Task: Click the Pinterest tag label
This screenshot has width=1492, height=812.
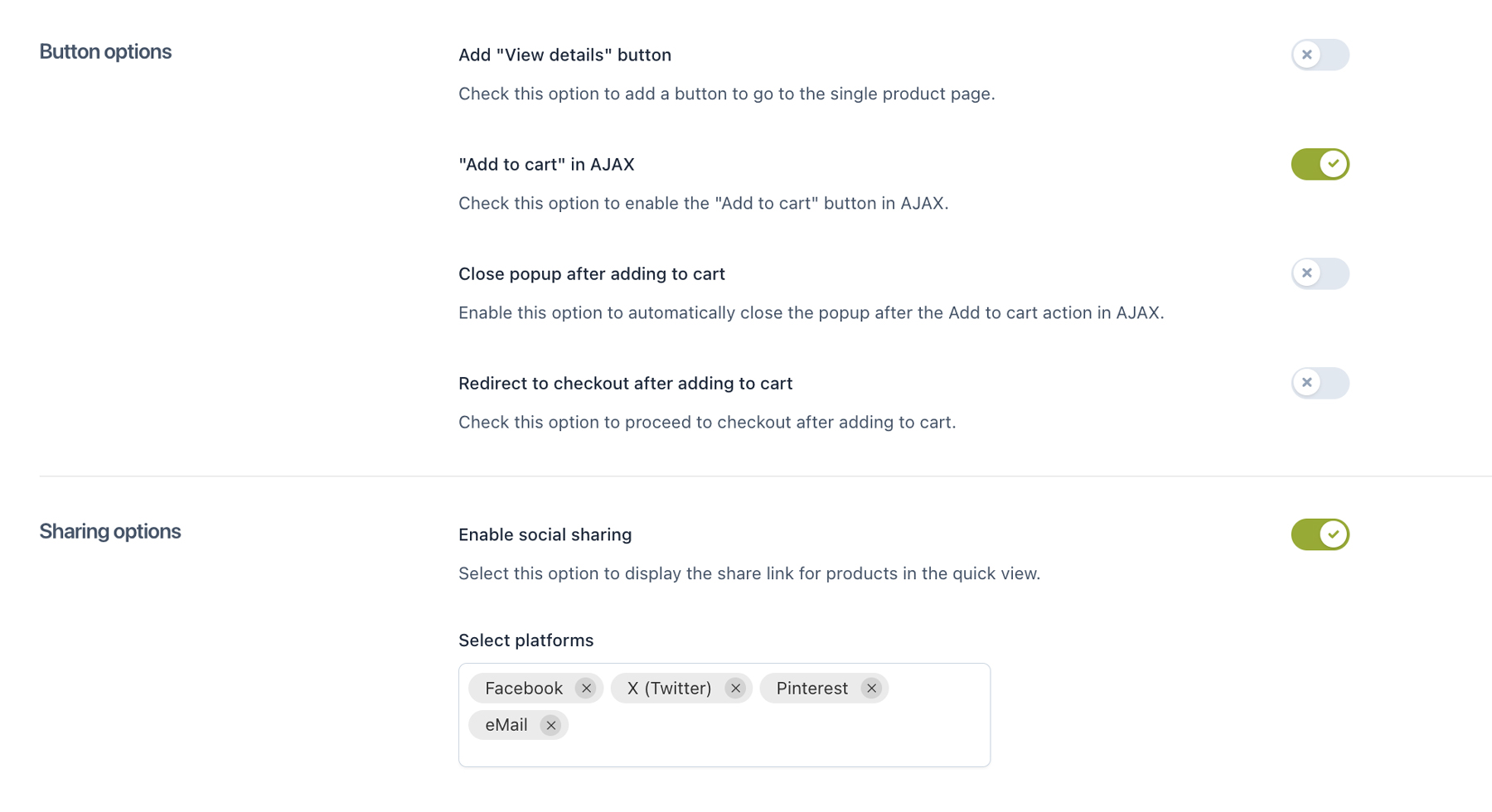Action: coord(811,689)
